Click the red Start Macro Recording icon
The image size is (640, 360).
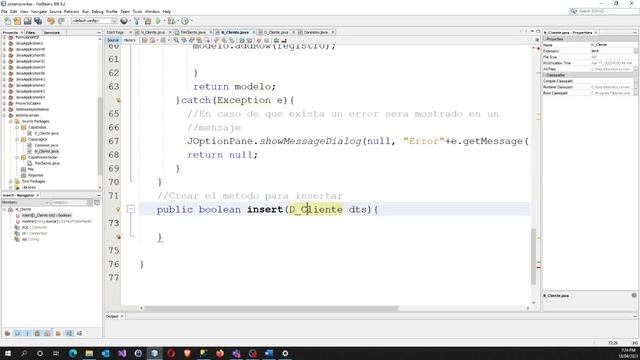point(258,40)
